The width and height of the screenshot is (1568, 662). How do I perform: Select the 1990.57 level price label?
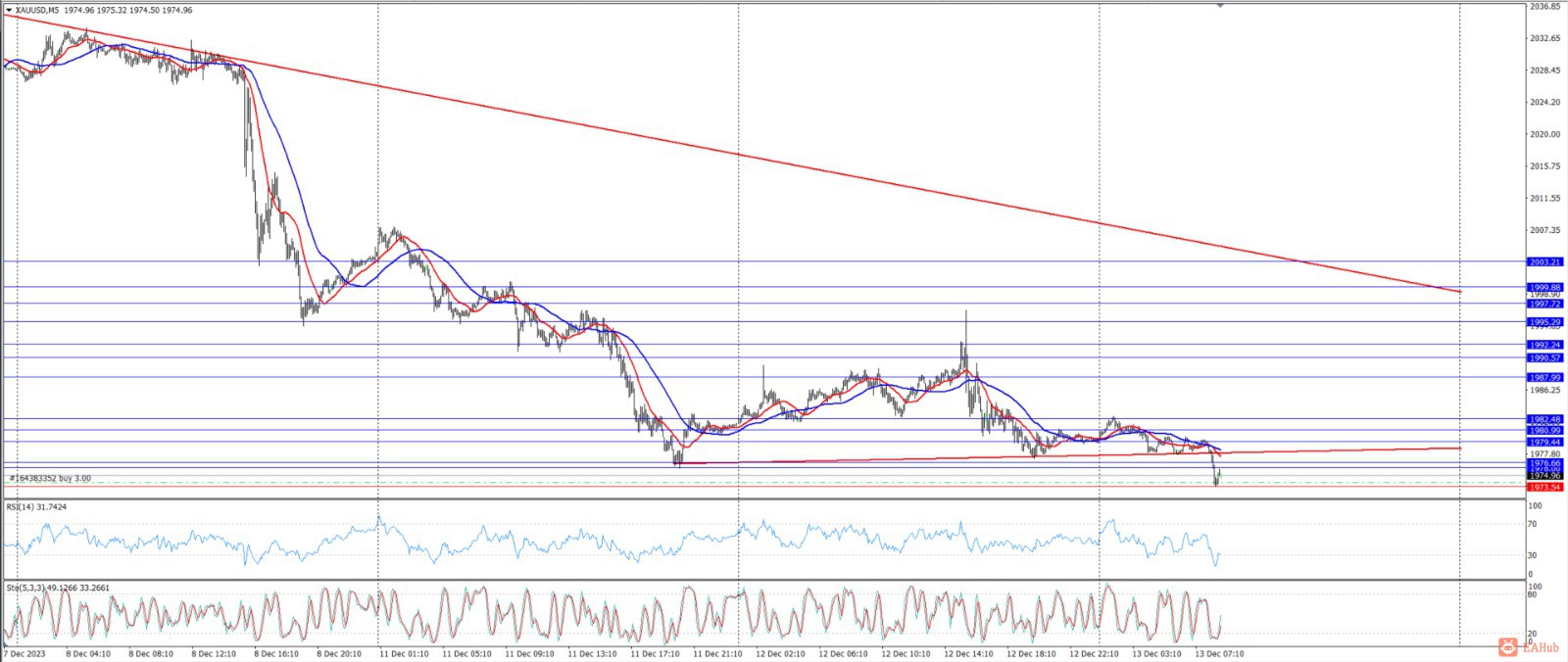1545,357
